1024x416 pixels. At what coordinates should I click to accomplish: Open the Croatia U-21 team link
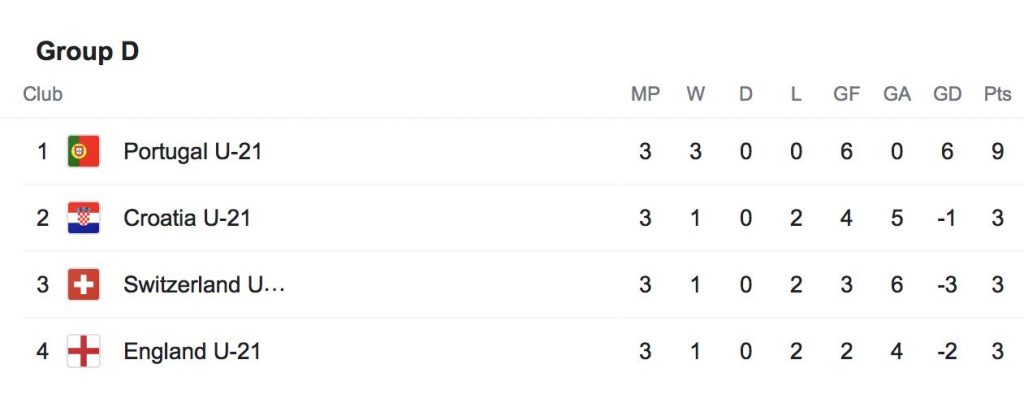(187, 218)
